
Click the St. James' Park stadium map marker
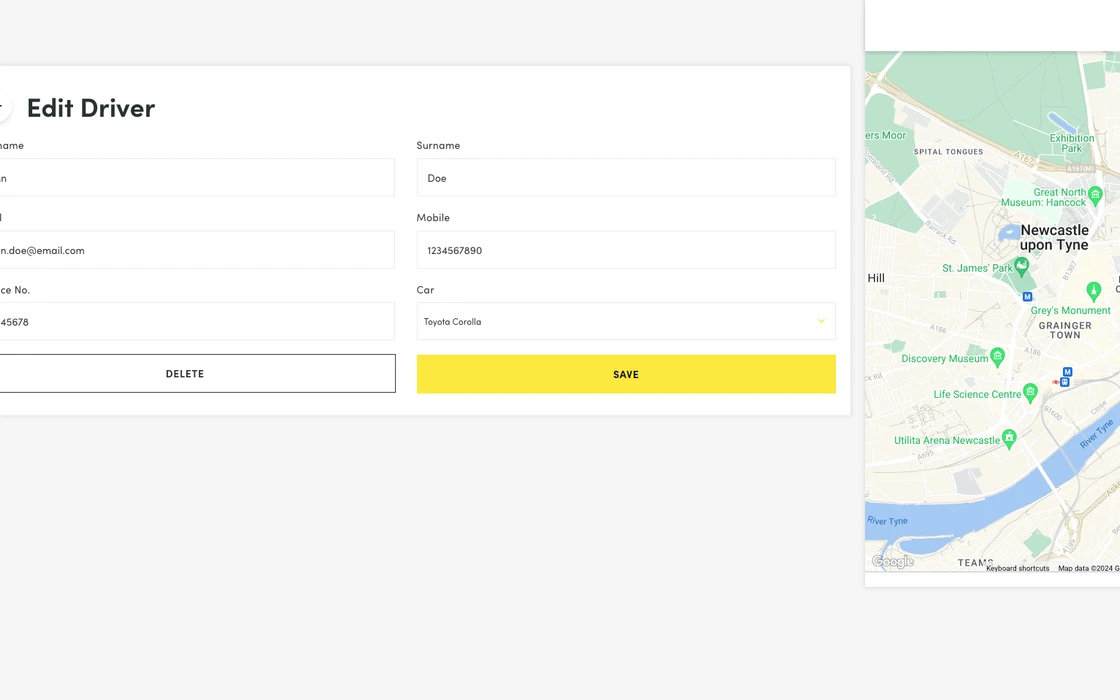pyautogui.click(x=1021, y=267)
